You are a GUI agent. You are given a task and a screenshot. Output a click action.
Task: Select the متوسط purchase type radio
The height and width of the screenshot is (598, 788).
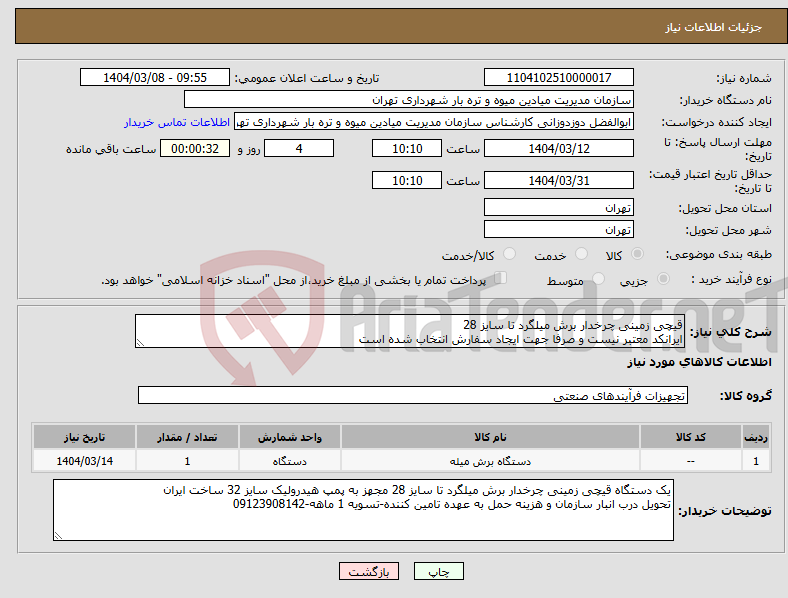[x=598, y=278]
